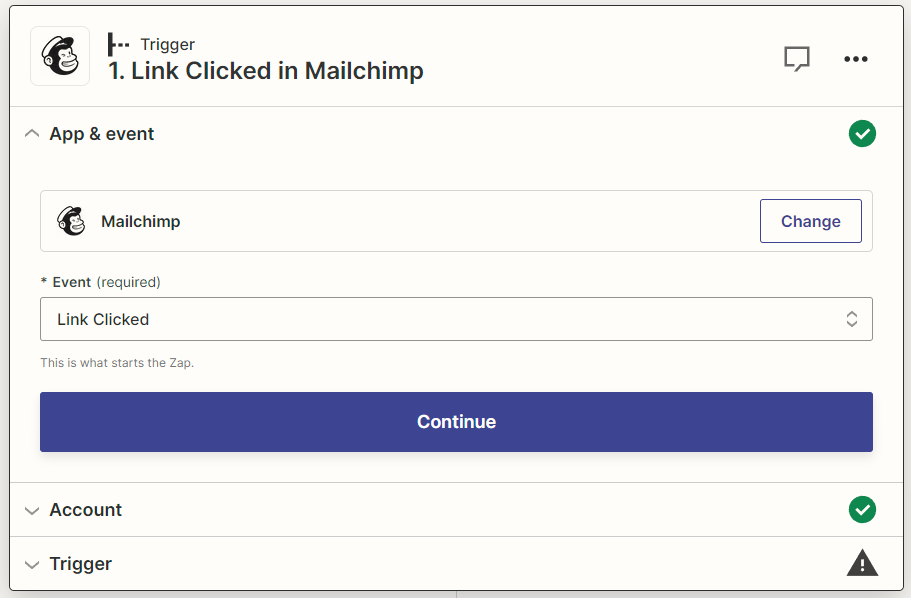Open the Trigger section header
The height and width of the screenshot is (598, 911).
pyautogui.click(x=456, y=564)
